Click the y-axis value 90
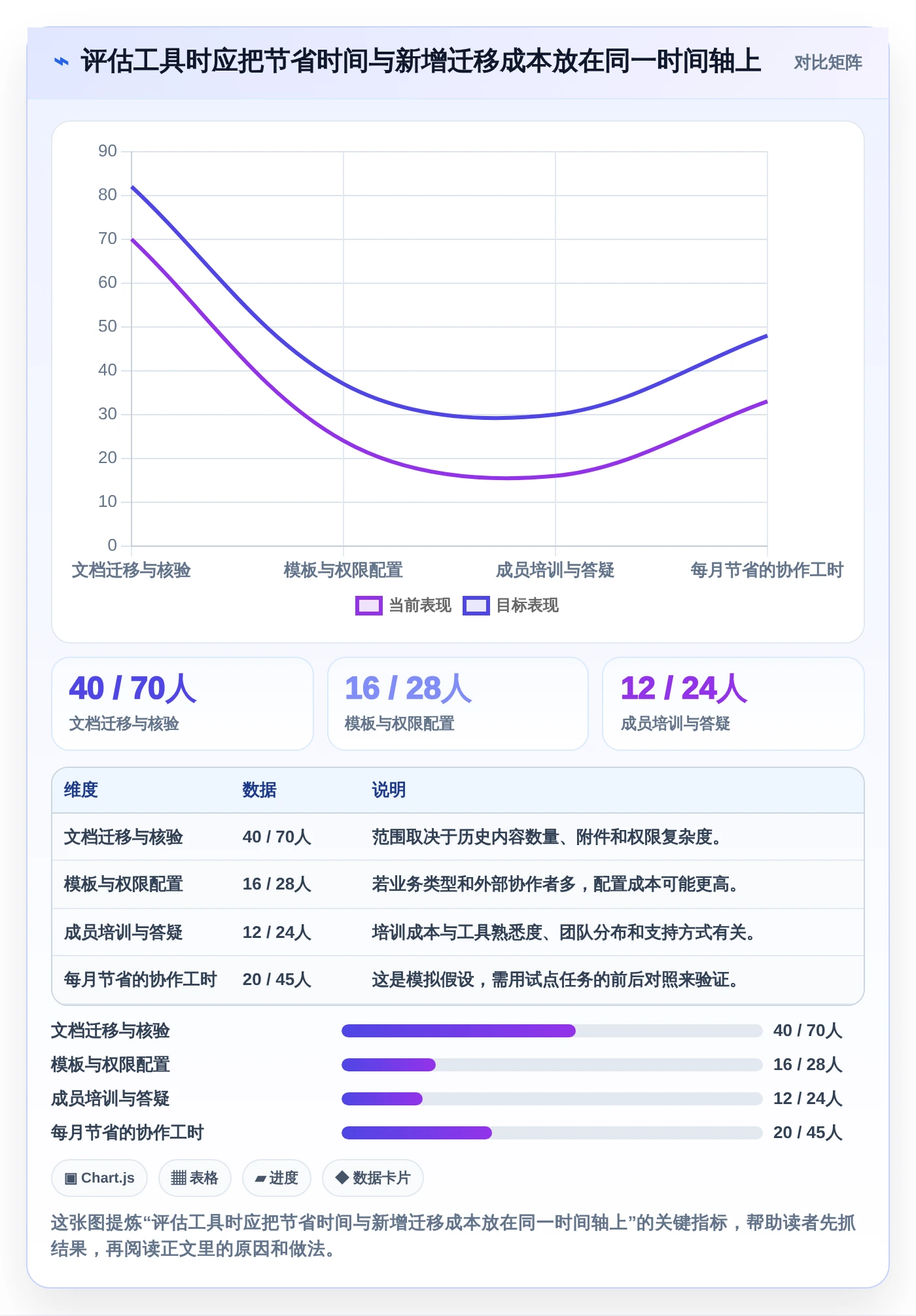Screen dimensions: 916x1316 [107, 151]
